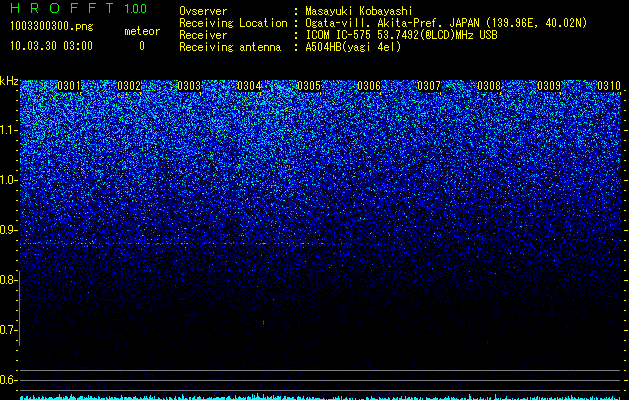
Task: Click the Receiver label
Action: click(203, 35)
